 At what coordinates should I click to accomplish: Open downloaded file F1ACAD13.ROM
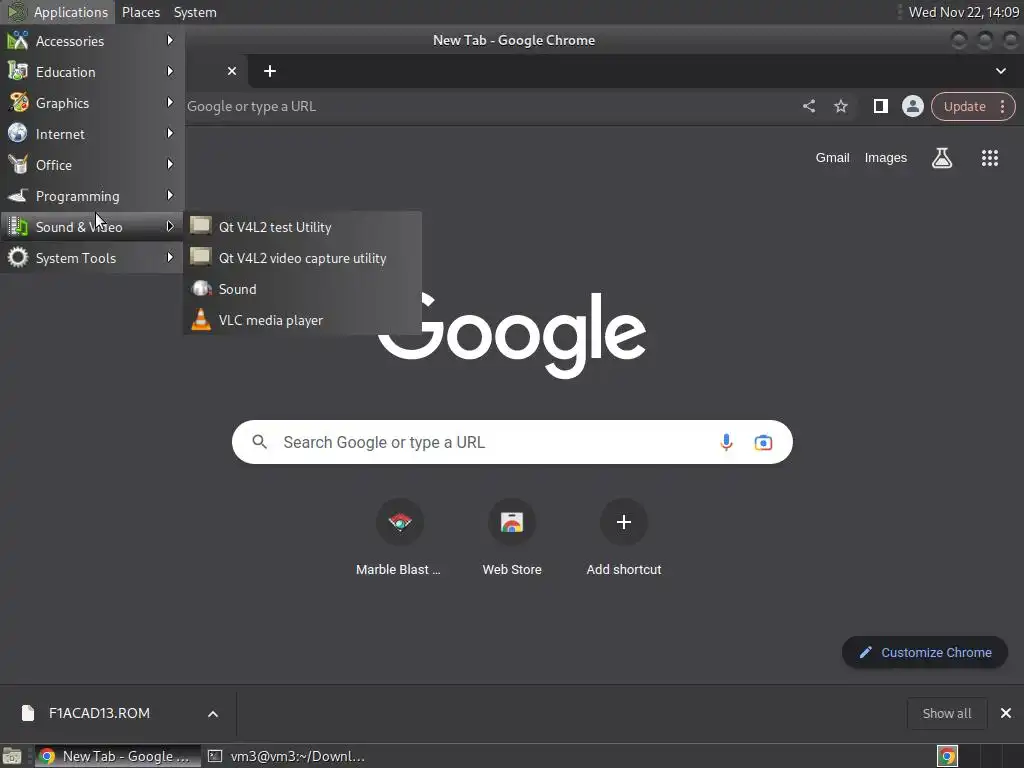tap(99, 713)
